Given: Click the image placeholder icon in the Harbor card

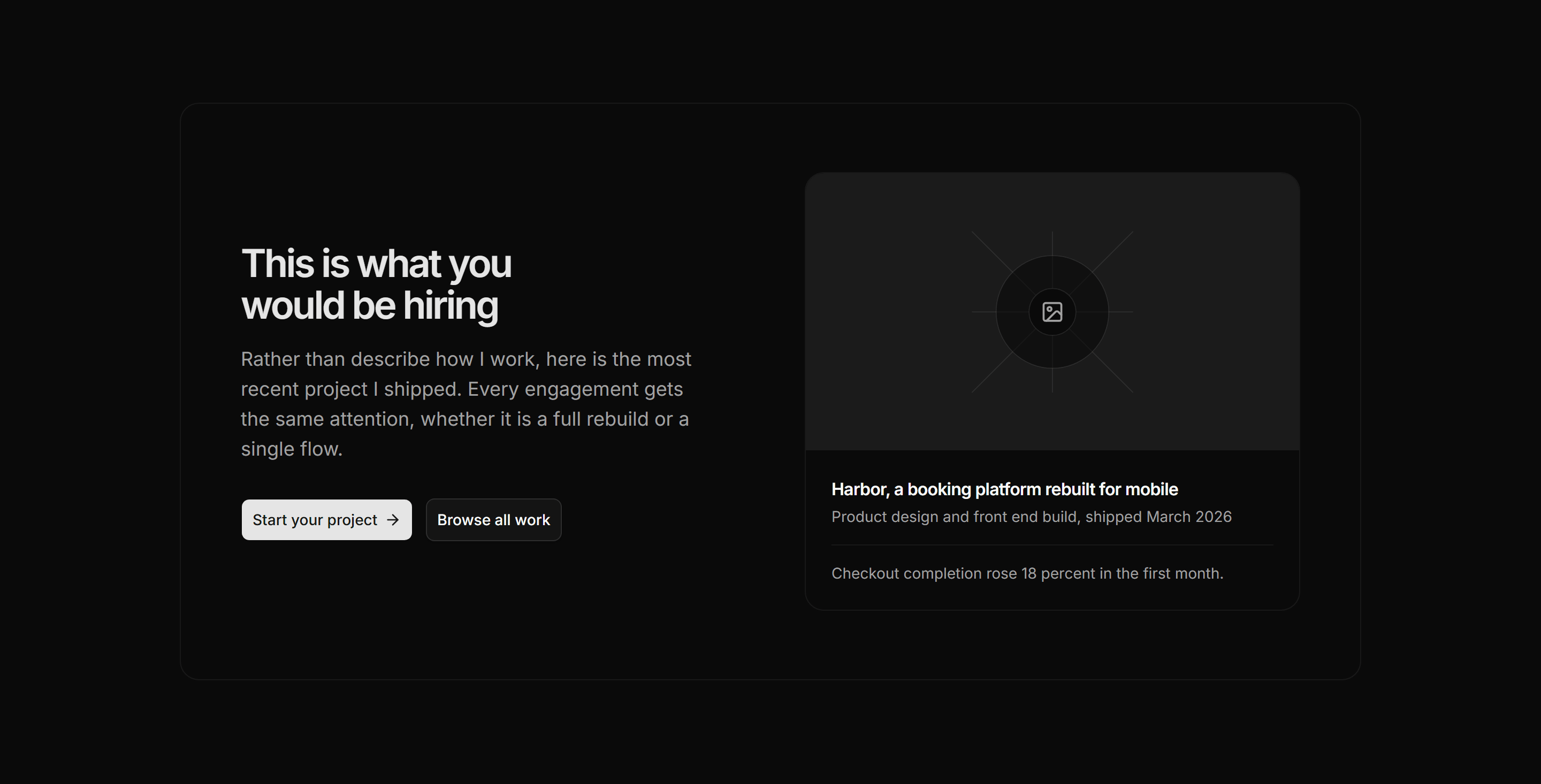Looking at the screenshot, I should tap(1052, 312).
